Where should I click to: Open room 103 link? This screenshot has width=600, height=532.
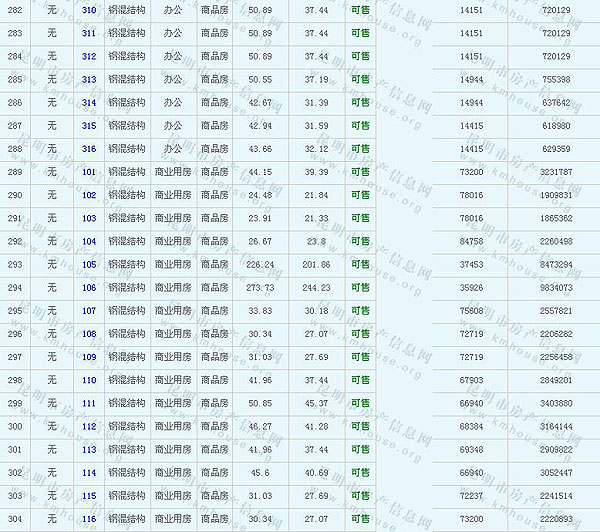pyautogui.click(x=89, y=218)
